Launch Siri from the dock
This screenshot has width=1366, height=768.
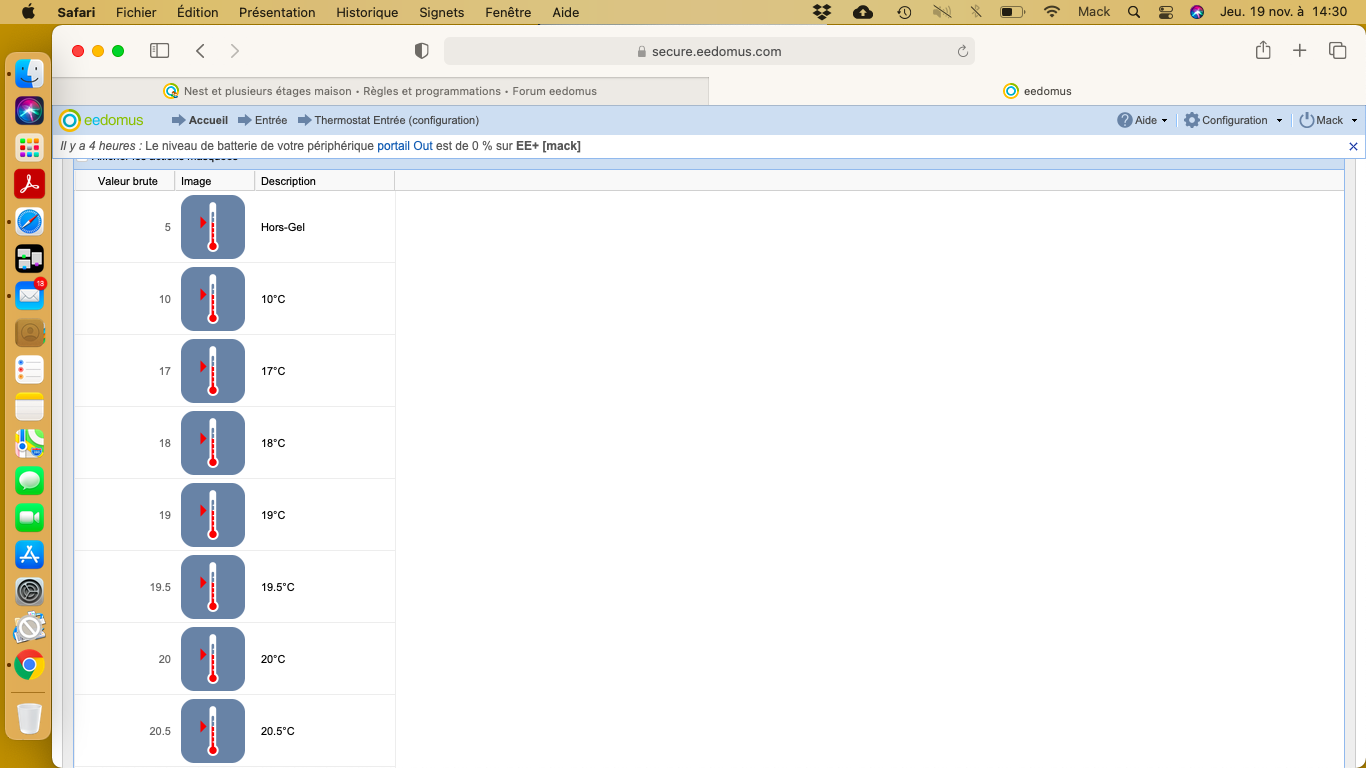(x=29, y=110)
